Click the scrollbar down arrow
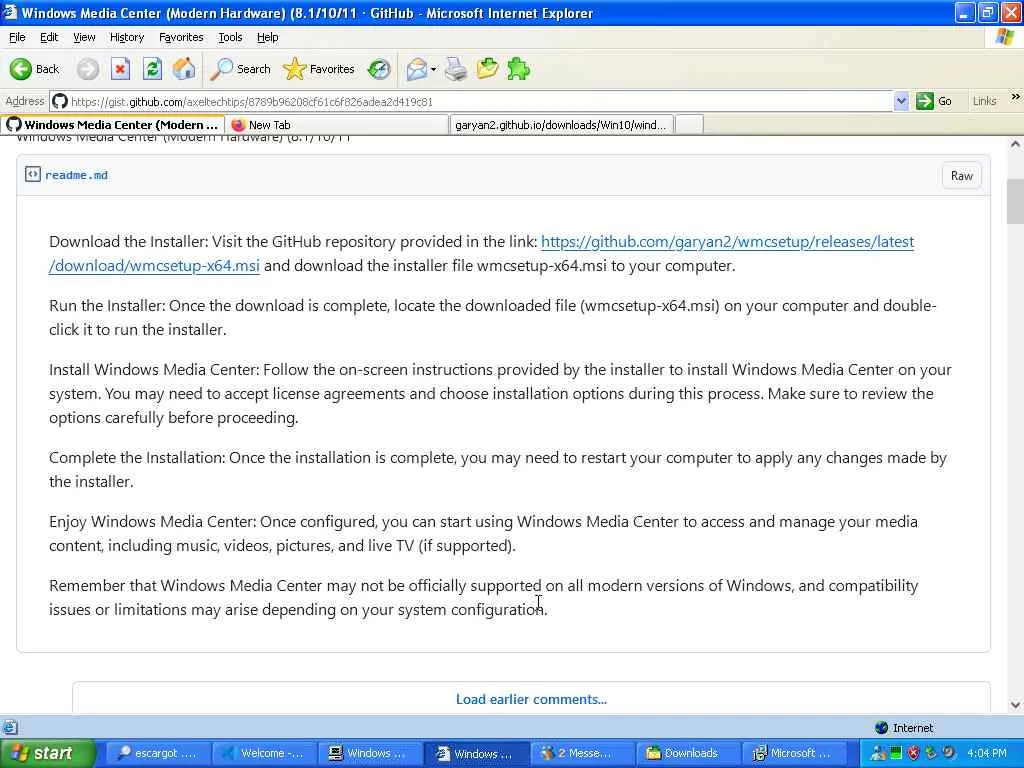This screenshot has width=1024, height=768. pyautogui.click(x=1015, y=705)
